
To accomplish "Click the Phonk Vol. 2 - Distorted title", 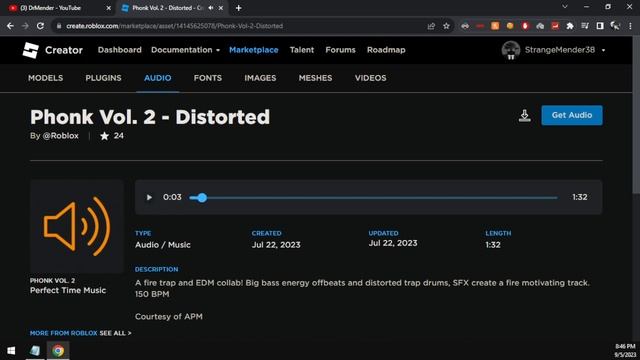I will [150, 117].
